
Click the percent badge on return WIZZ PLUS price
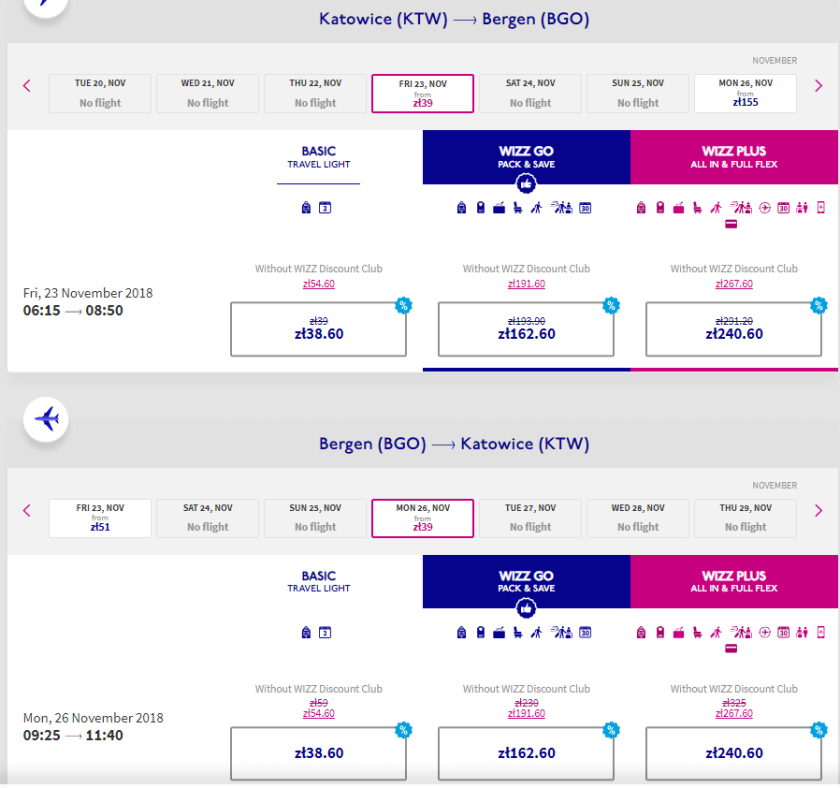click(x=818, y=730)
